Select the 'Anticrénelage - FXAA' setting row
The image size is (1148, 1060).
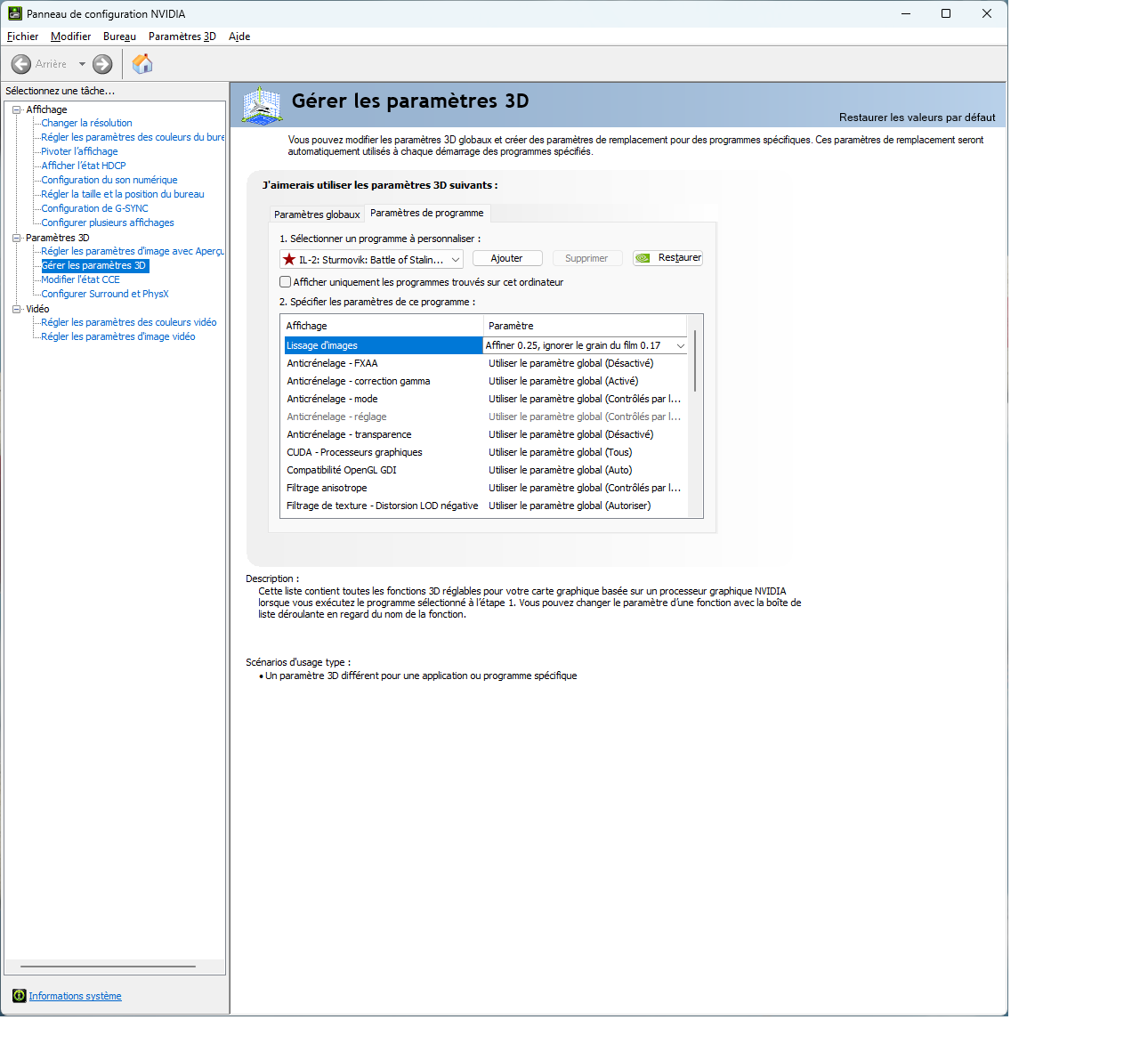[x=486, y=363]
